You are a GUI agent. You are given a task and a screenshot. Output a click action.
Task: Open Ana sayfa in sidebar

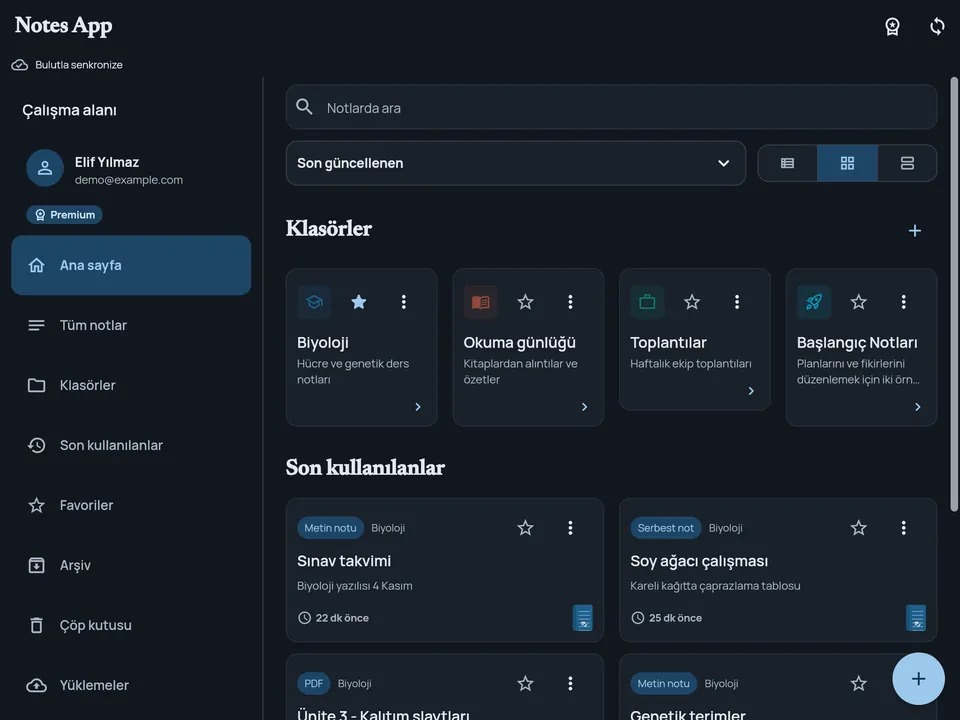click(x=131, y=265)
